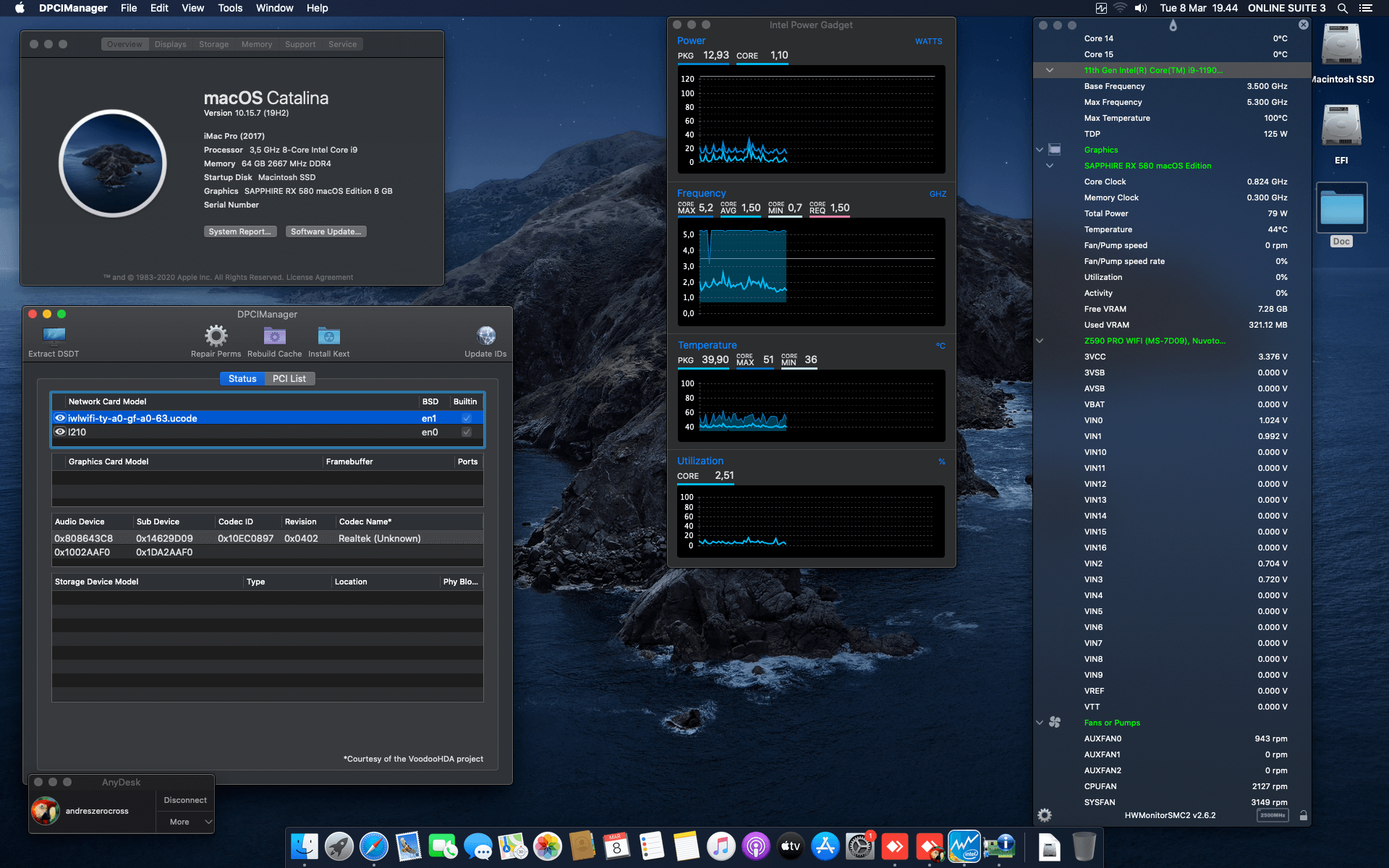Click the Software Update... button
Viewport: 1389px width, 868px height.
(x=326, y=231)
